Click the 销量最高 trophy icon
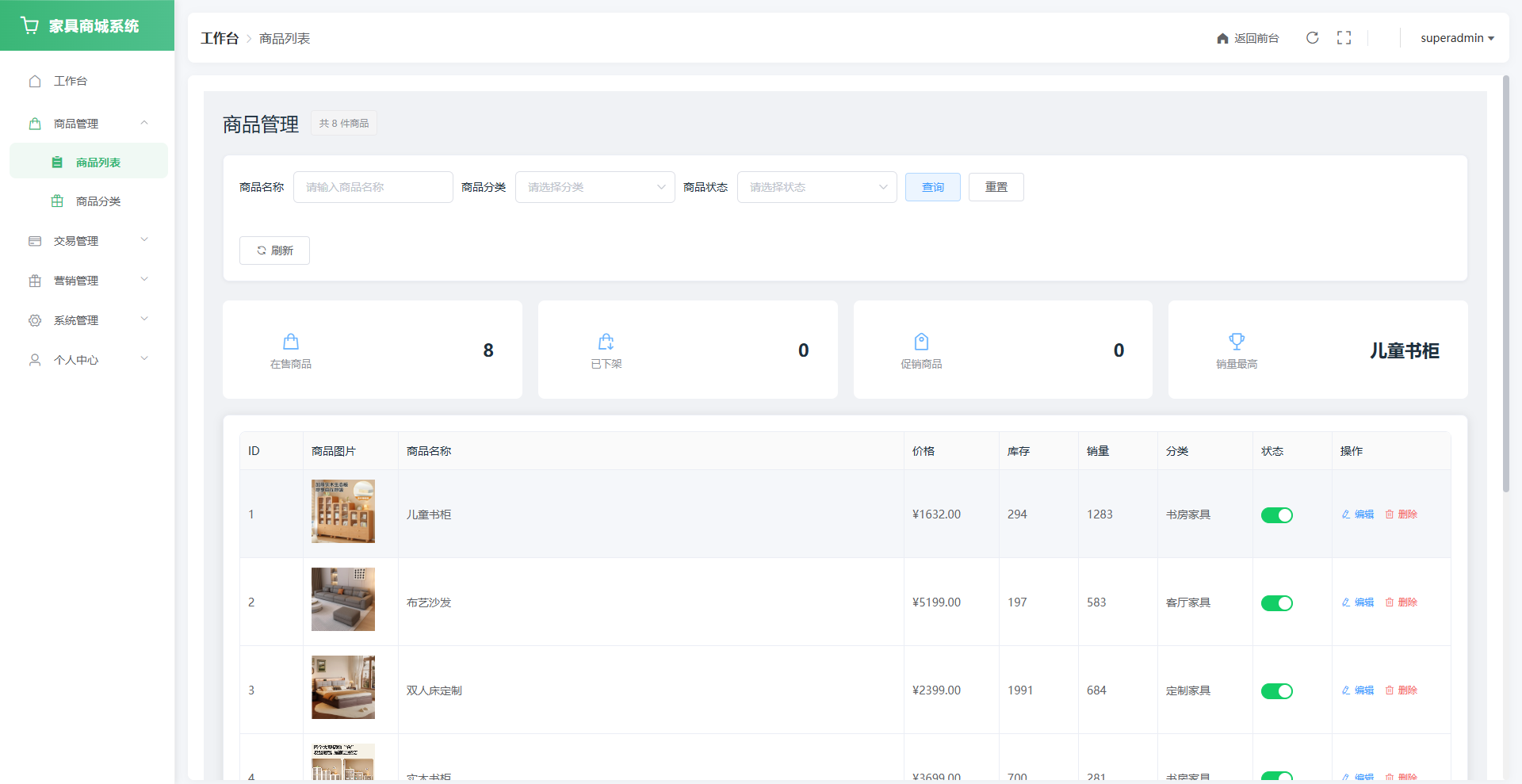The image size is (1522, 784). (x=1237, y=342)
